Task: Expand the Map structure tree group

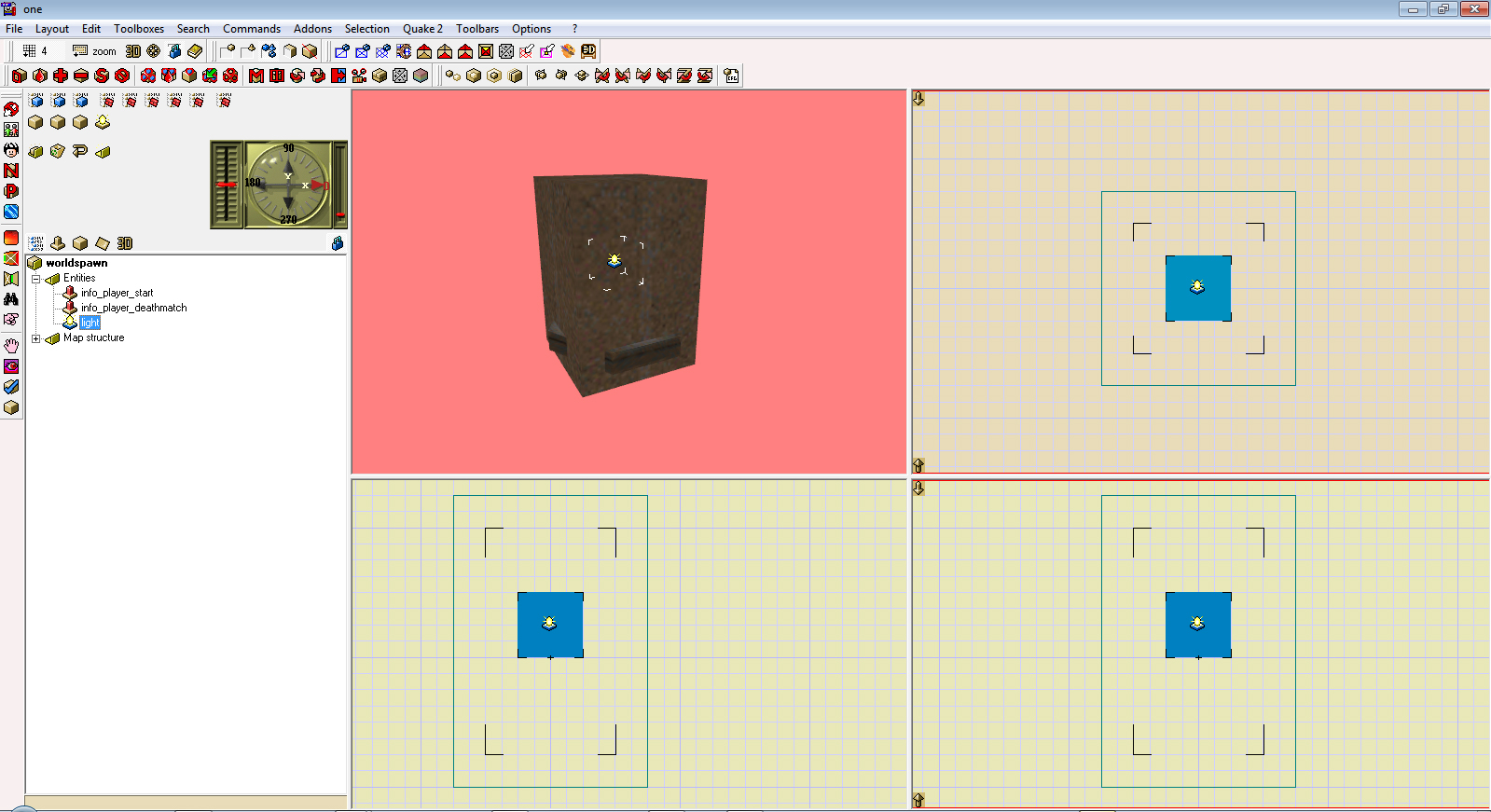Action: pos(36,338)
